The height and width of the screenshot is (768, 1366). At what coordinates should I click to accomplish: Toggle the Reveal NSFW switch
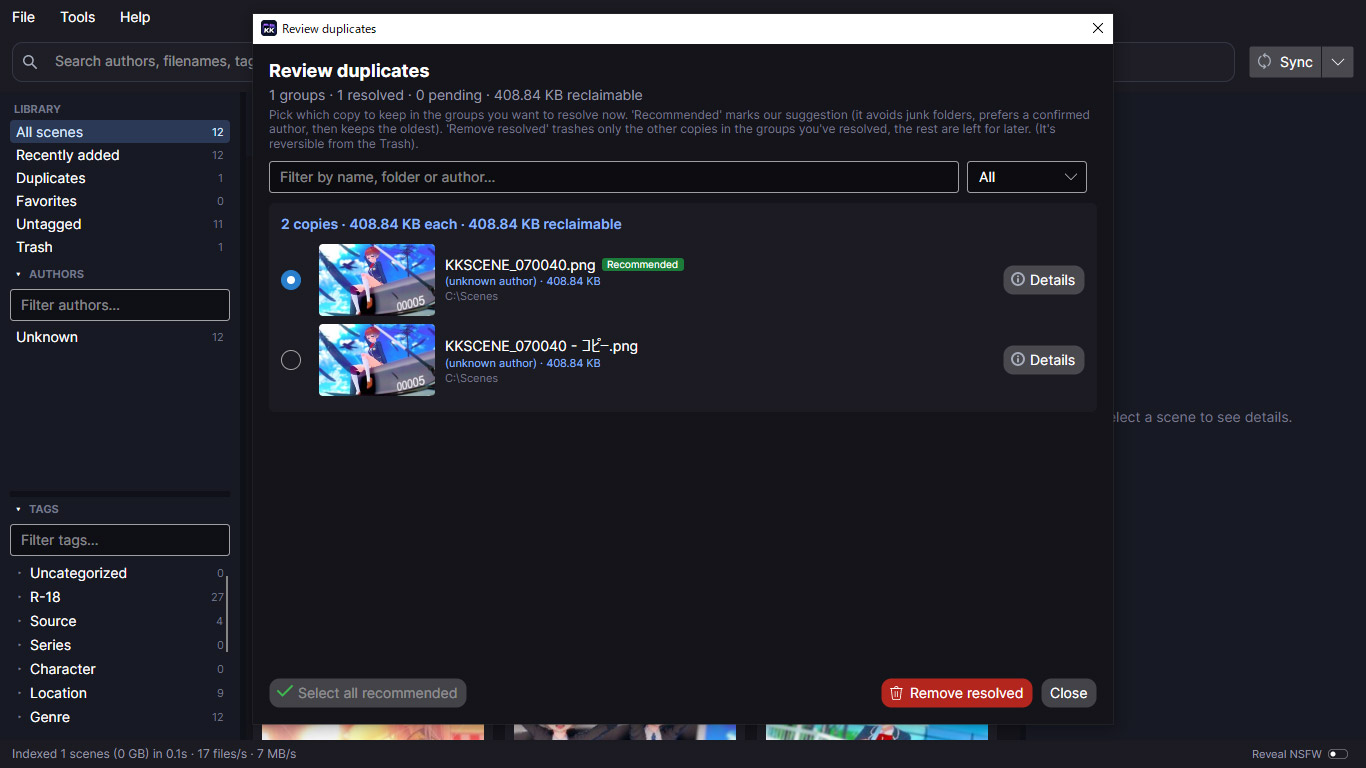click(1338, 754)
